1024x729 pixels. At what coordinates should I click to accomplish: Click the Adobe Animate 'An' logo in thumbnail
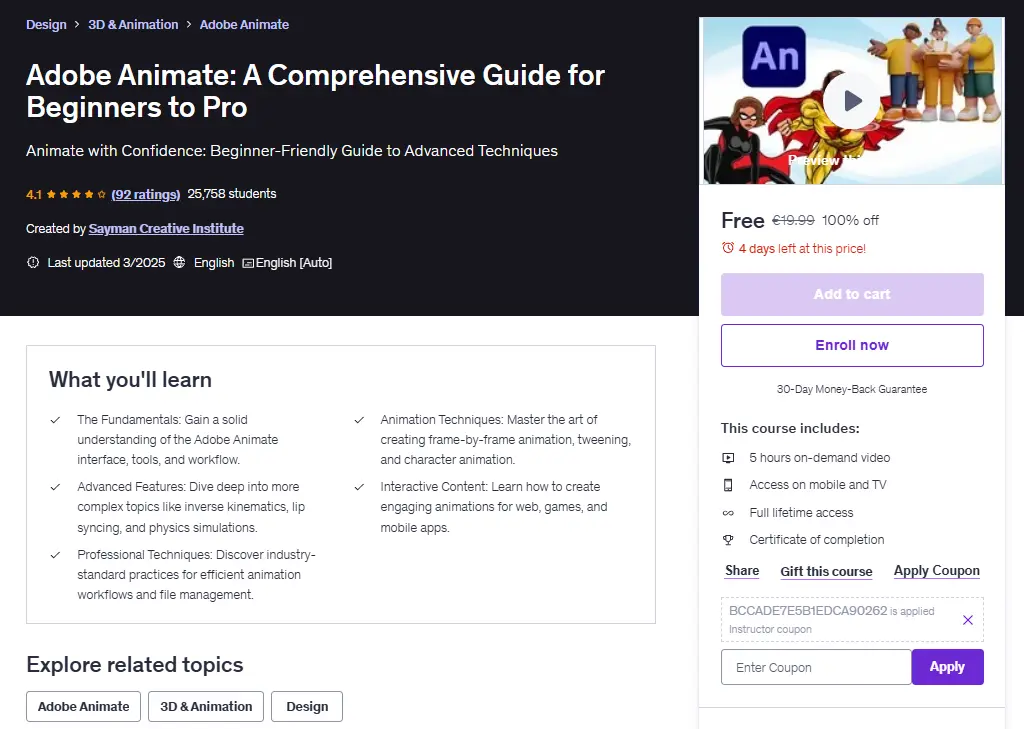click(774, 56)
